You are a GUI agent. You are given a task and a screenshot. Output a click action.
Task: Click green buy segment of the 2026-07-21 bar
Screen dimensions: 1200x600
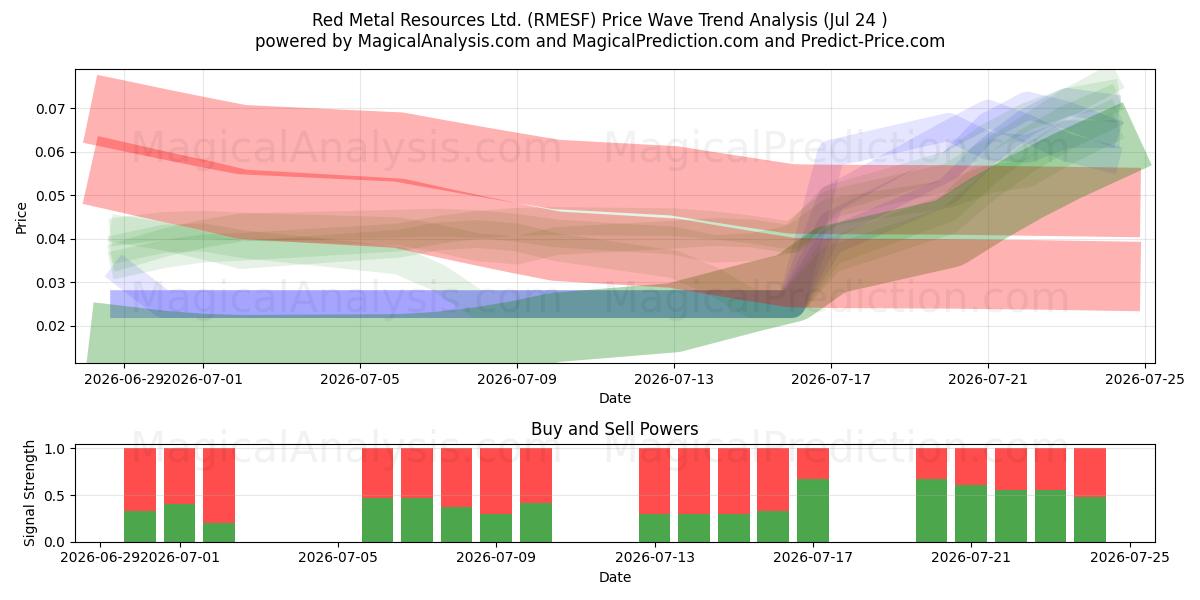coord(971,513)
